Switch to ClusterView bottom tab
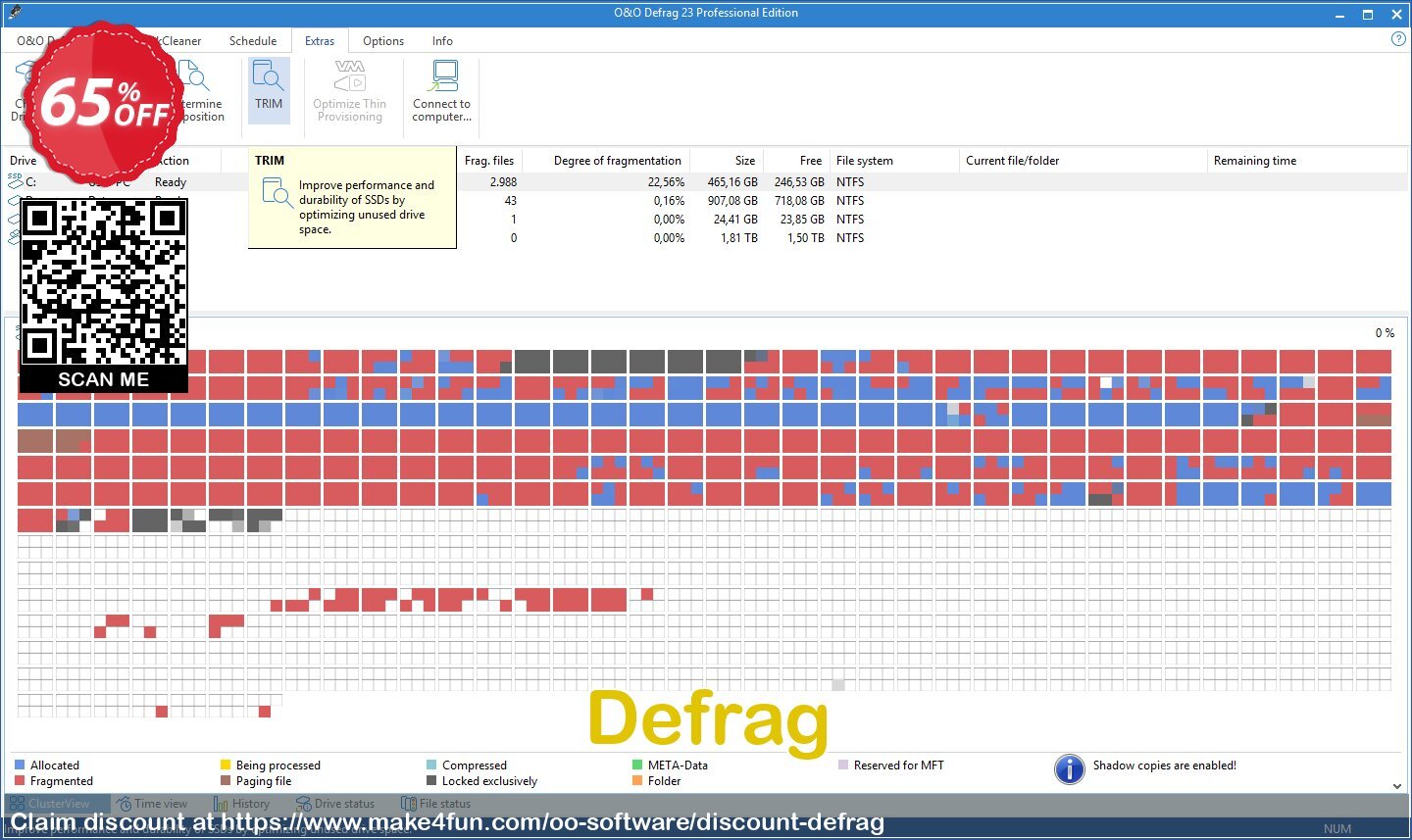This screenshot has height=840, width=1412. (x=58, y=804)
